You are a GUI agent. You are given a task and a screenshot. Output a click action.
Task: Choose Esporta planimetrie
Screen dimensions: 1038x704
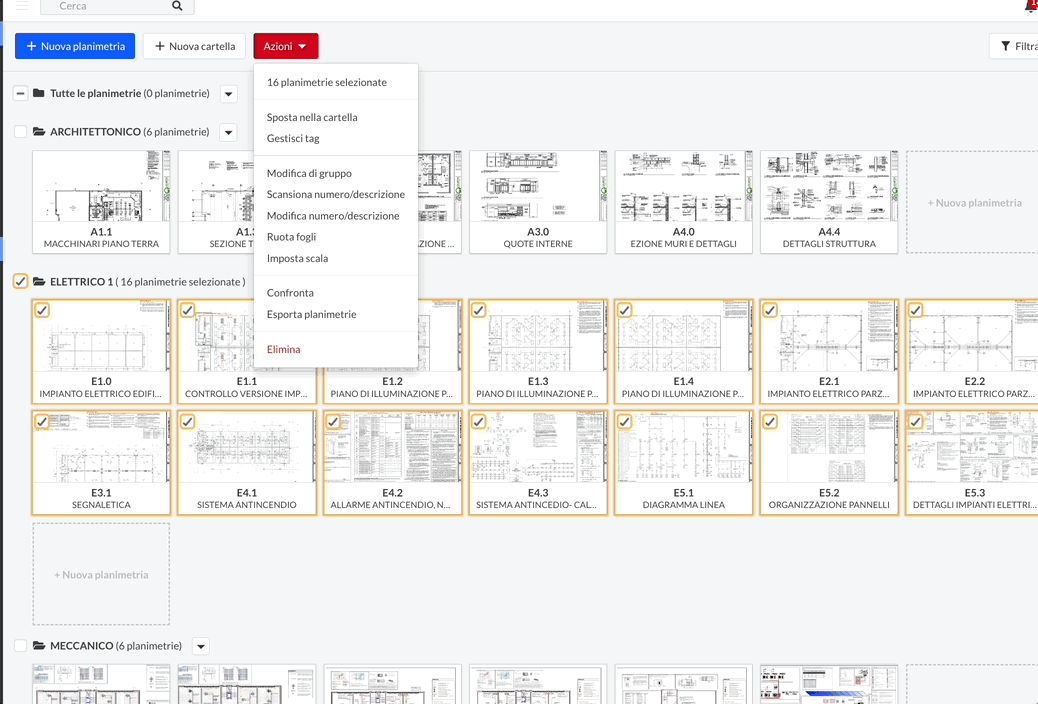point(311,315)
